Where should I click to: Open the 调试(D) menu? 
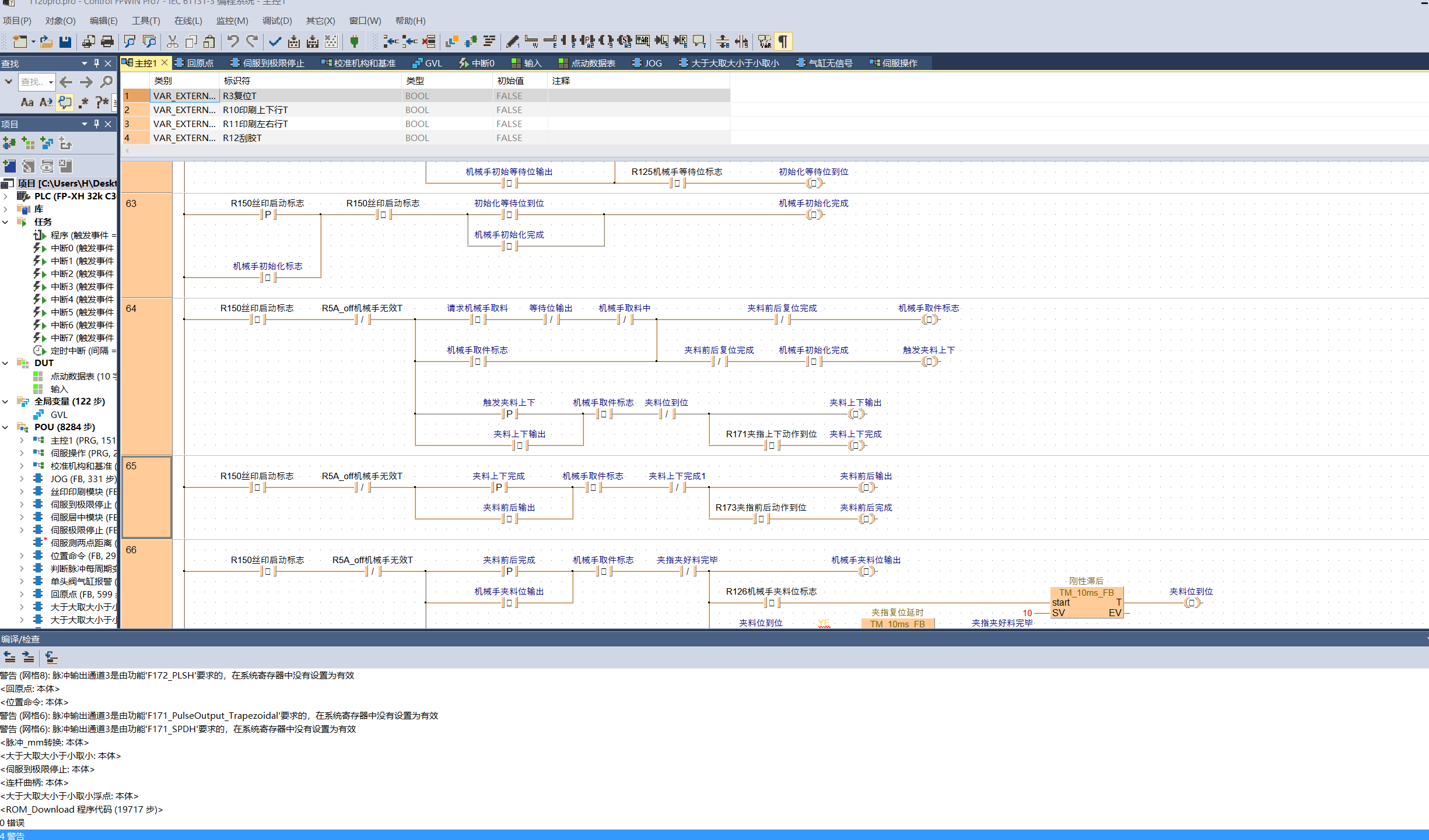(276, 21)
